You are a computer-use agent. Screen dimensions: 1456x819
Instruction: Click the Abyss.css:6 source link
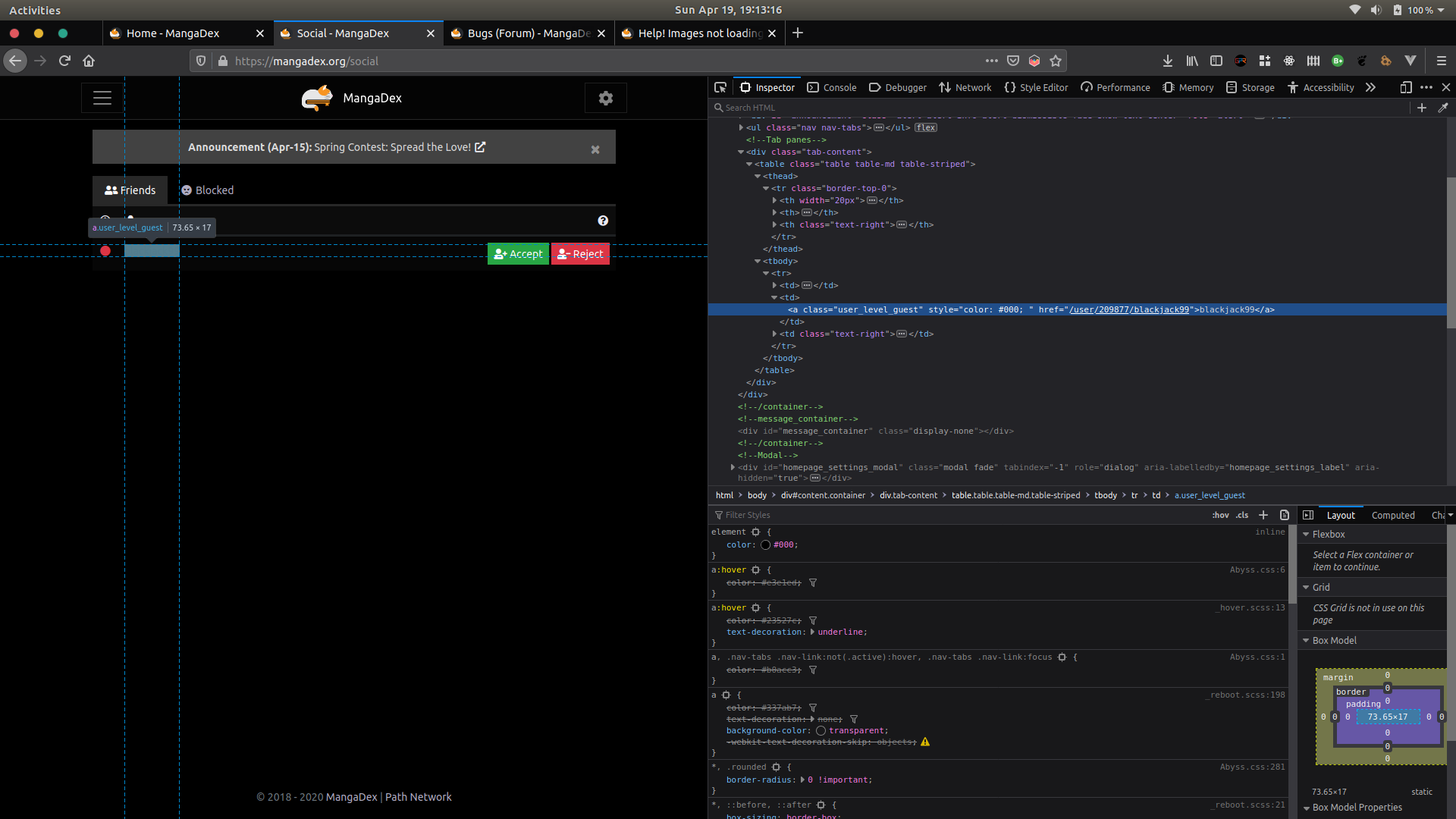tap(1257, 570)
